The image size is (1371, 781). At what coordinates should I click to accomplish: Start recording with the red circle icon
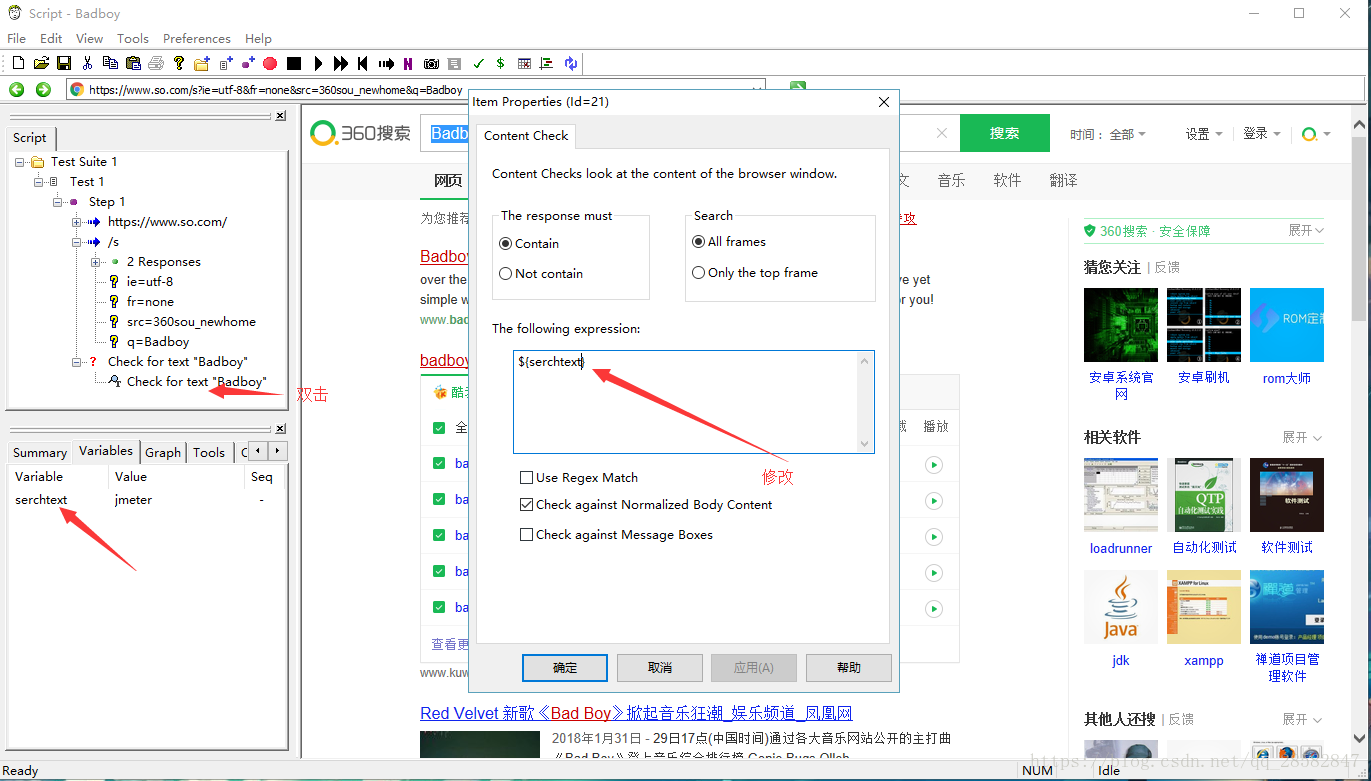click(x=270, y=63)
